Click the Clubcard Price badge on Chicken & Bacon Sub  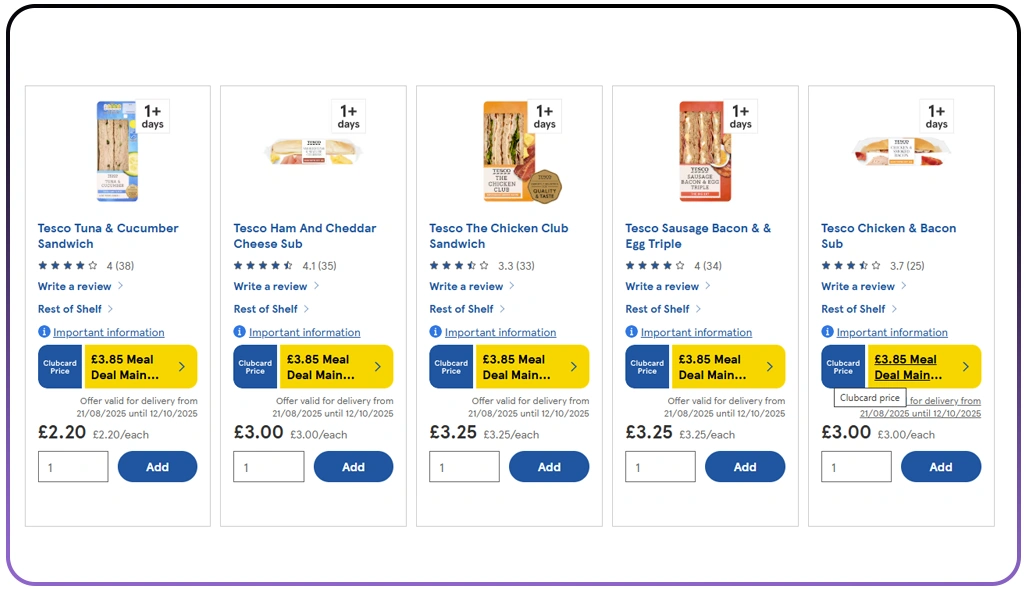843,366
